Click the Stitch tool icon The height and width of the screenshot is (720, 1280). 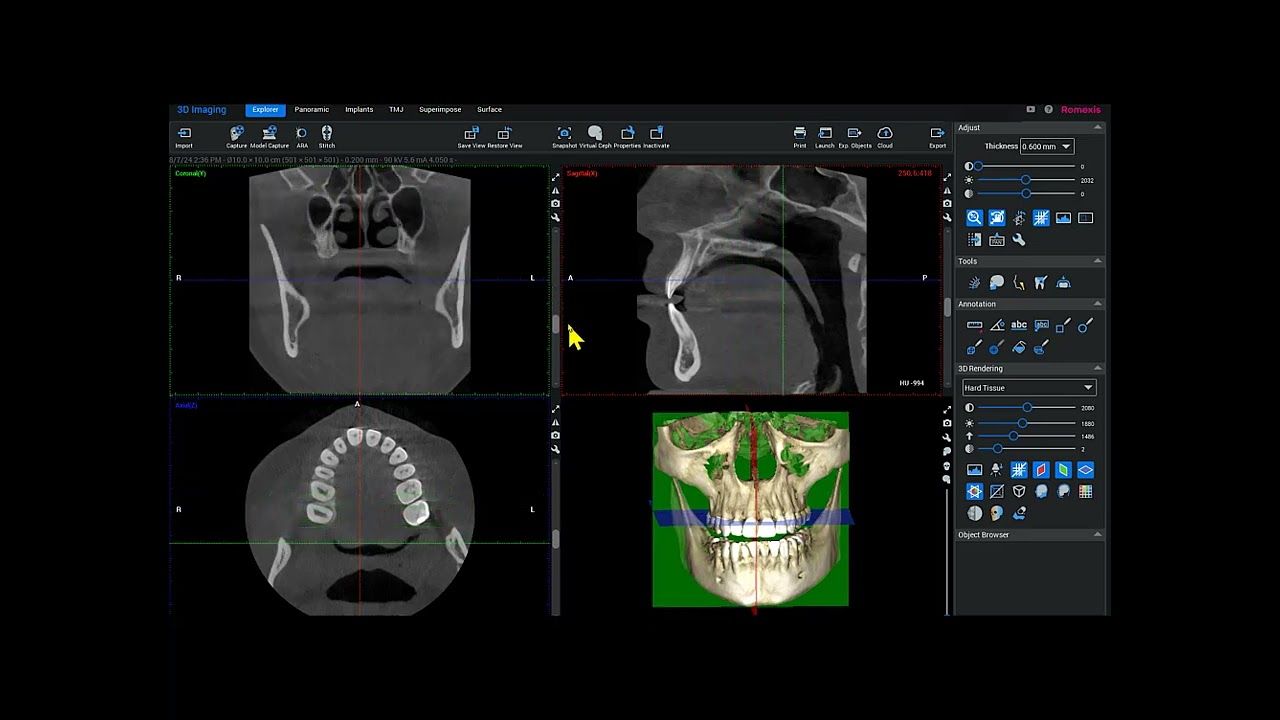pyautogui.click(x=327, y=134)
